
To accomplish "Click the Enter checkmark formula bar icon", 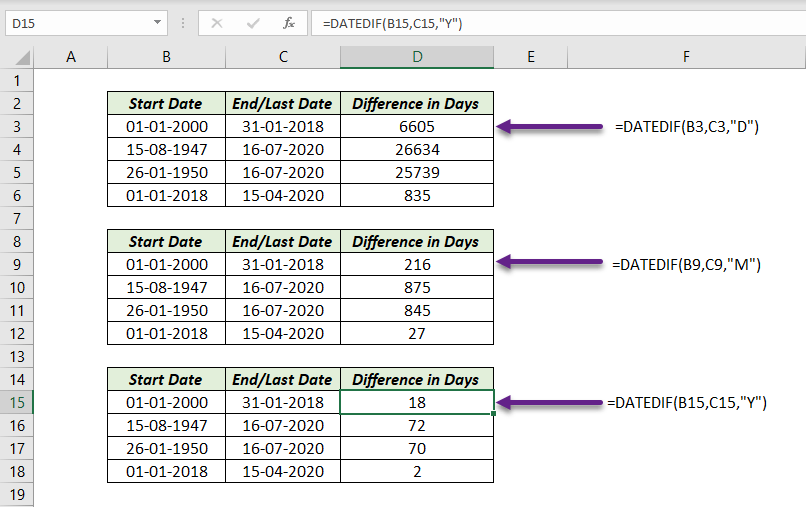I will pyautogui.click(x=253, y=23).
